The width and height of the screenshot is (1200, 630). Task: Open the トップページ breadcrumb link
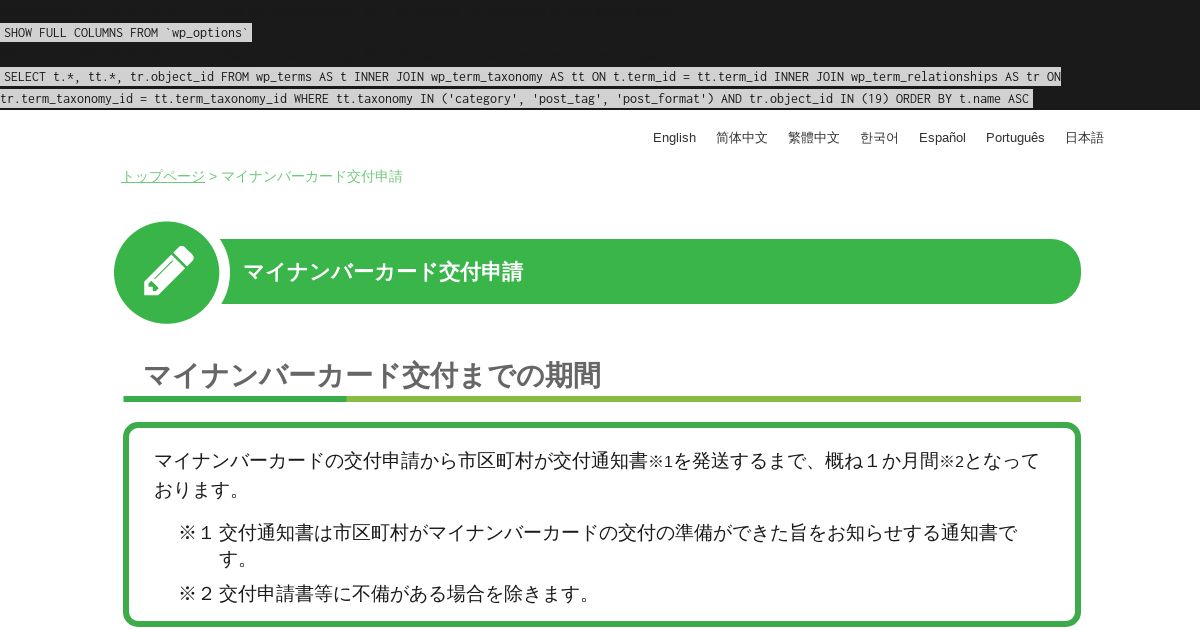(163, 176)
